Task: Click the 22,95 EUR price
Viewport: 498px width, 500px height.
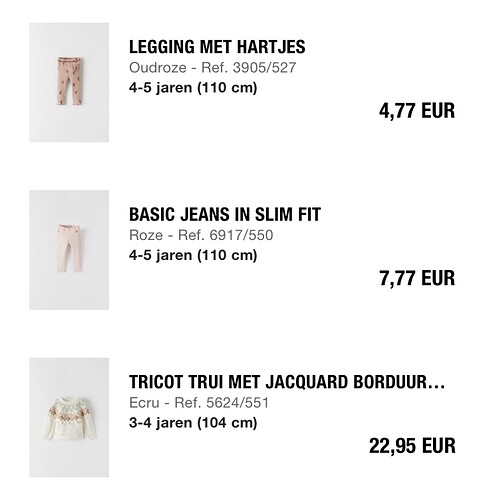Action: point(412,446)
